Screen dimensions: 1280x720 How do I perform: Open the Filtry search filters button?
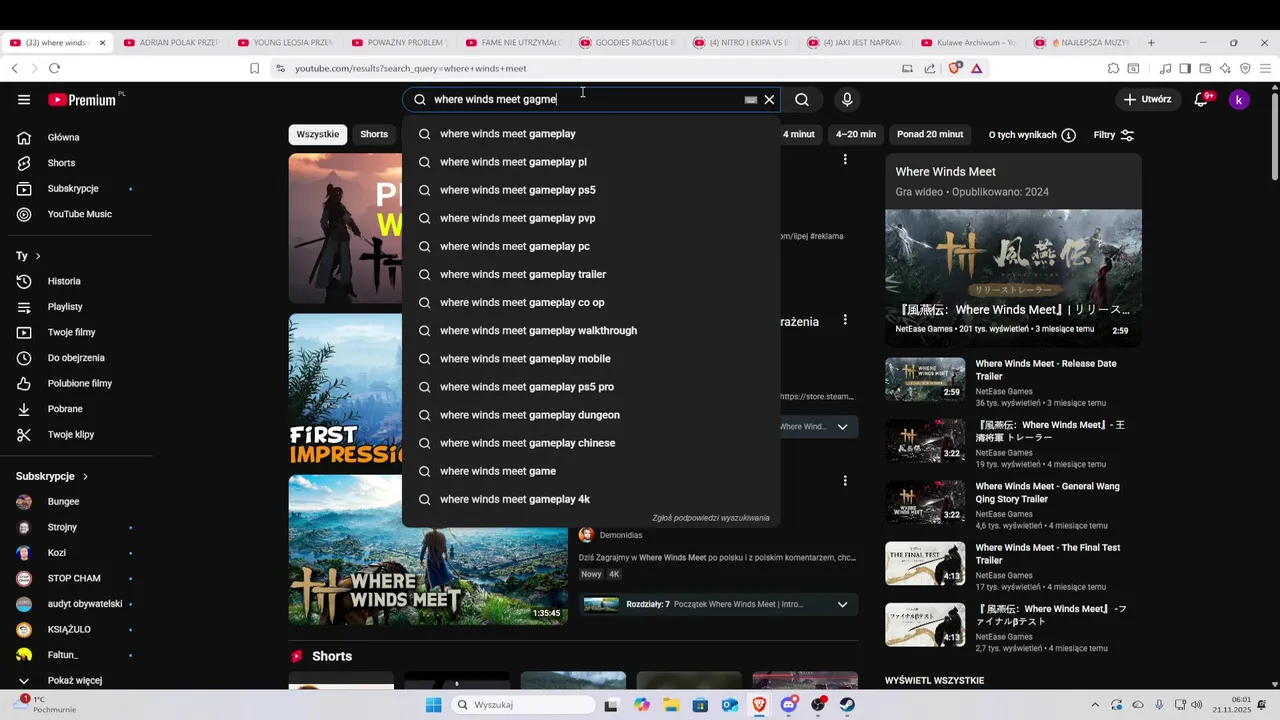pyautogui.click(x=1114, y=135)
